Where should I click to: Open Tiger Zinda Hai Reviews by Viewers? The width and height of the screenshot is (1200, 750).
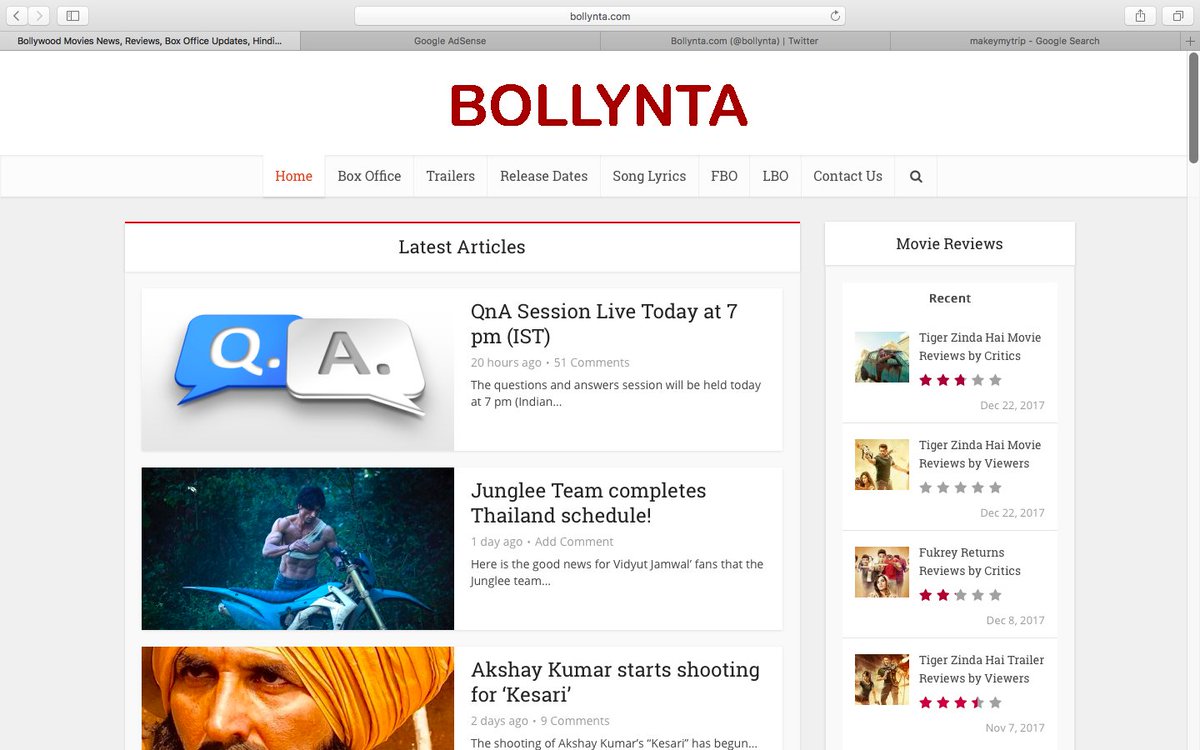pos(980,454)
